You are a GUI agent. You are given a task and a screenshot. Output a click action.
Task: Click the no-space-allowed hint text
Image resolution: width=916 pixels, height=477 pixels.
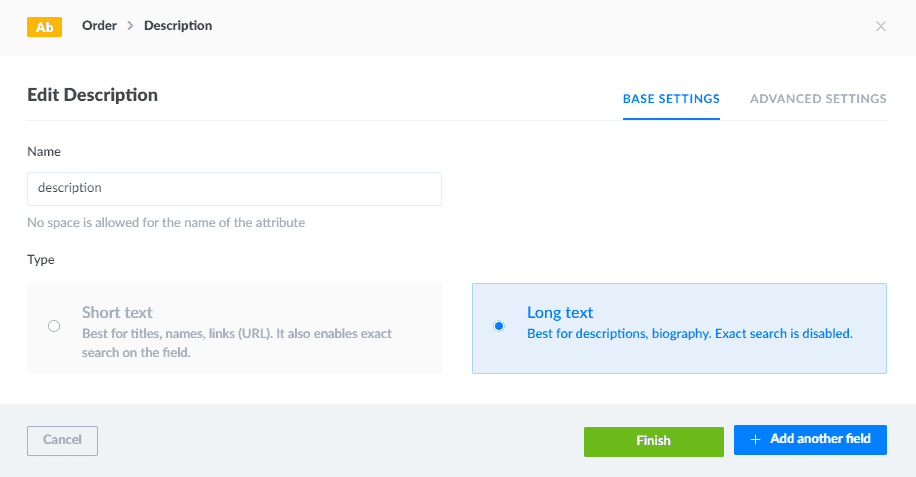click(166, 222)
